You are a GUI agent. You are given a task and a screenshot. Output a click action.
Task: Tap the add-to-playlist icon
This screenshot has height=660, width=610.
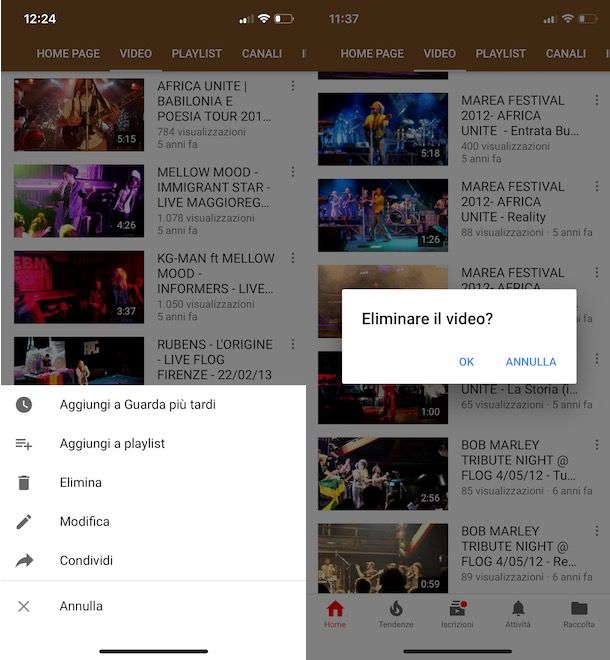click(x=24, y=444)
